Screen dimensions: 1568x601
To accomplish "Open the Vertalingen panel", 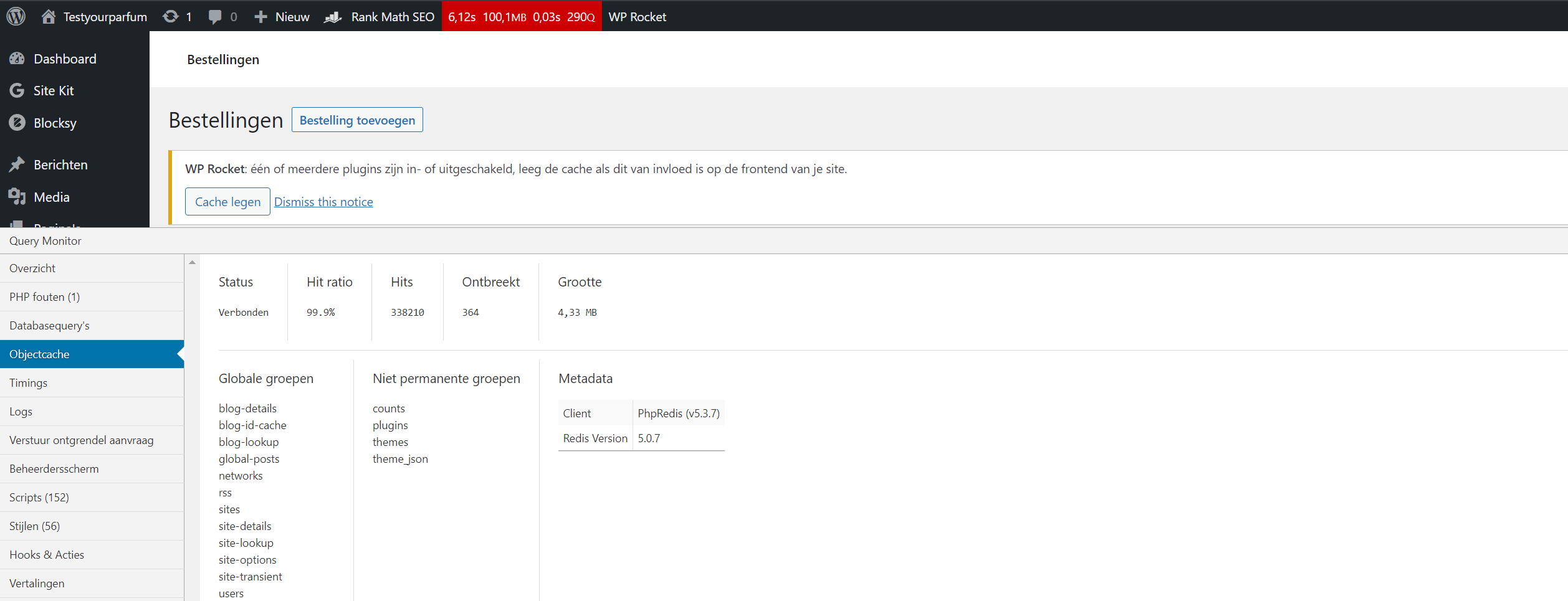I will point(92,583).
